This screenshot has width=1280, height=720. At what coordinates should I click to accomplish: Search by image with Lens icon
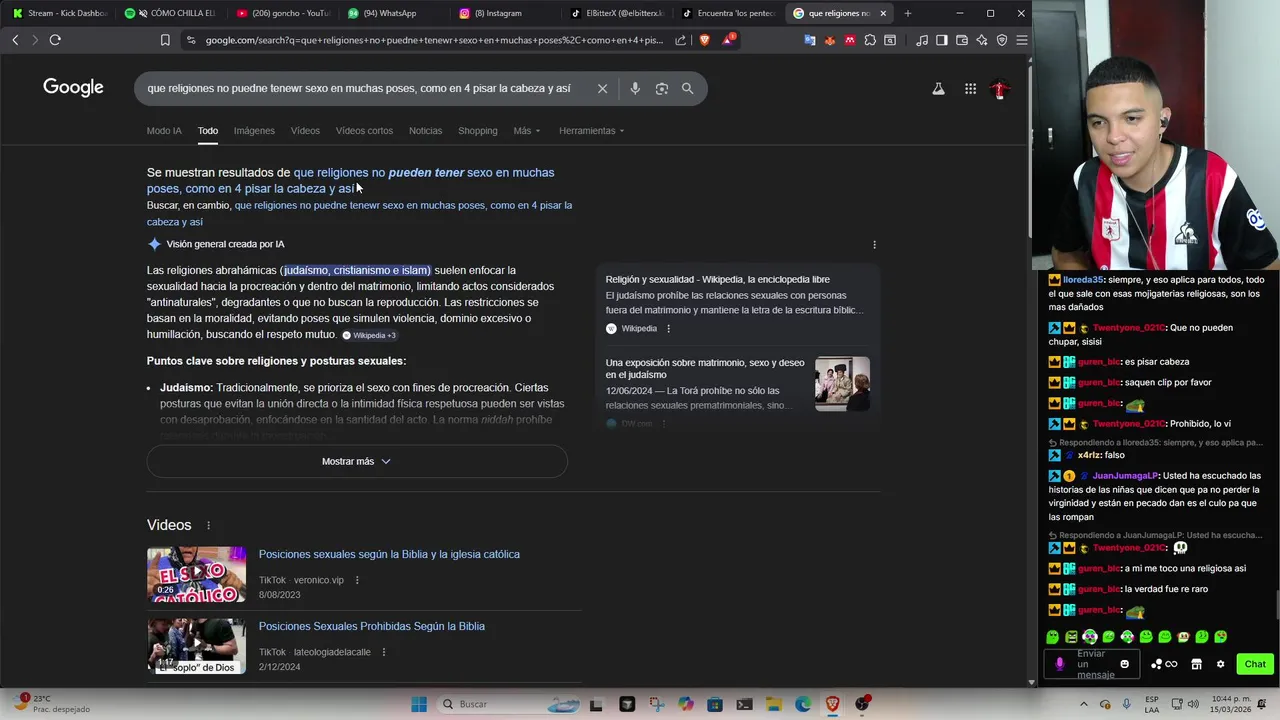[661, 89]
